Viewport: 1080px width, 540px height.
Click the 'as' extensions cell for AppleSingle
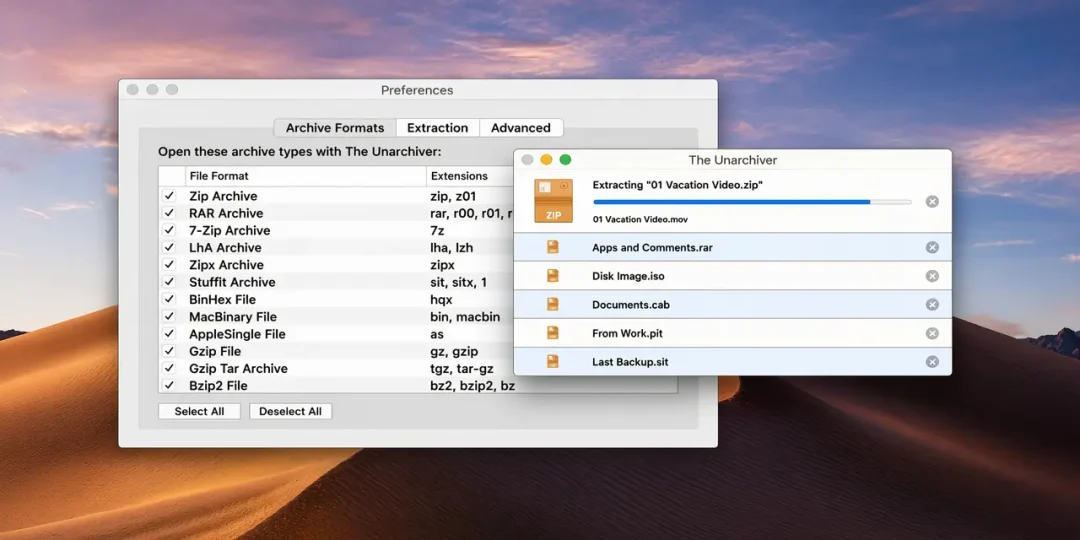coord(437,333)
